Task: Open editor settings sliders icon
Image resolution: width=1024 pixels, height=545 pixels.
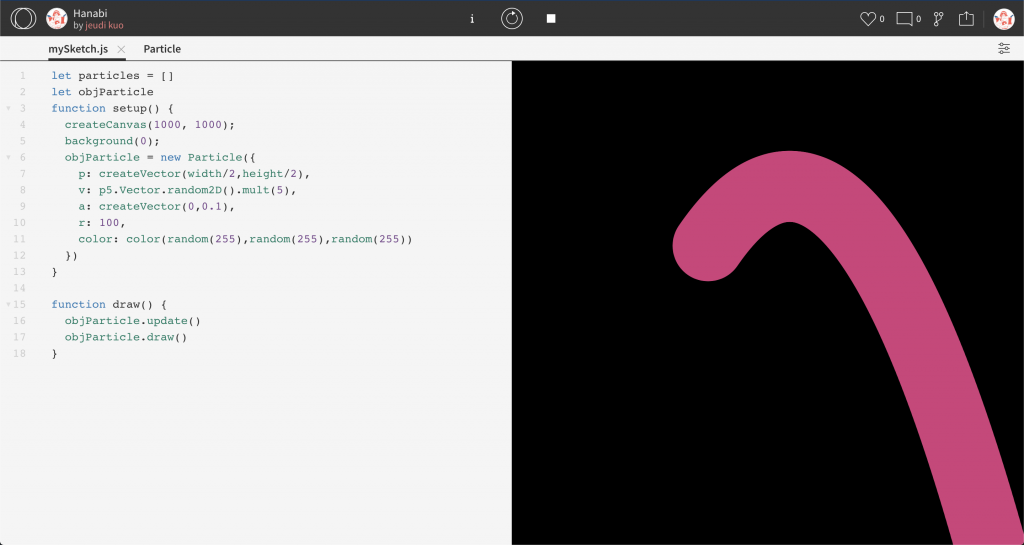Action: point(1004,48)
